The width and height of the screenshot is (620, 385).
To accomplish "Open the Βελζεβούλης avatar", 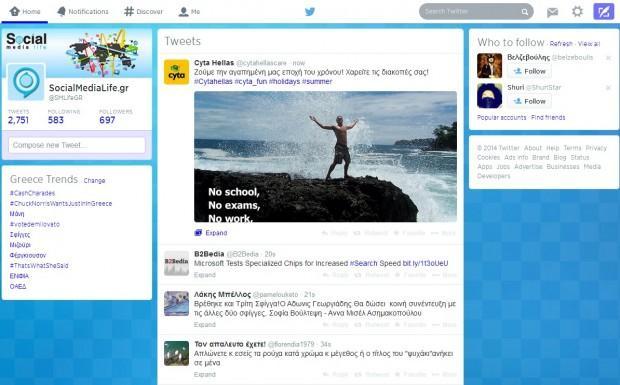I will [490, 66].
